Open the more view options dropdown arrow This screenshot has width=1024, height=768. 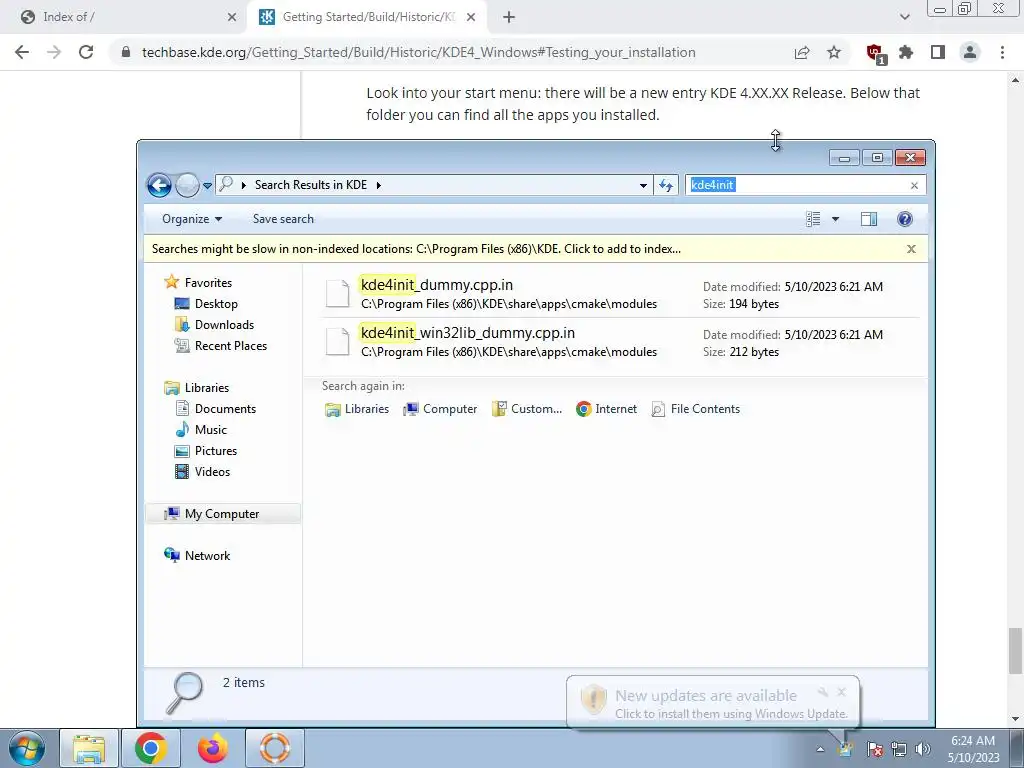coord(835,219)
